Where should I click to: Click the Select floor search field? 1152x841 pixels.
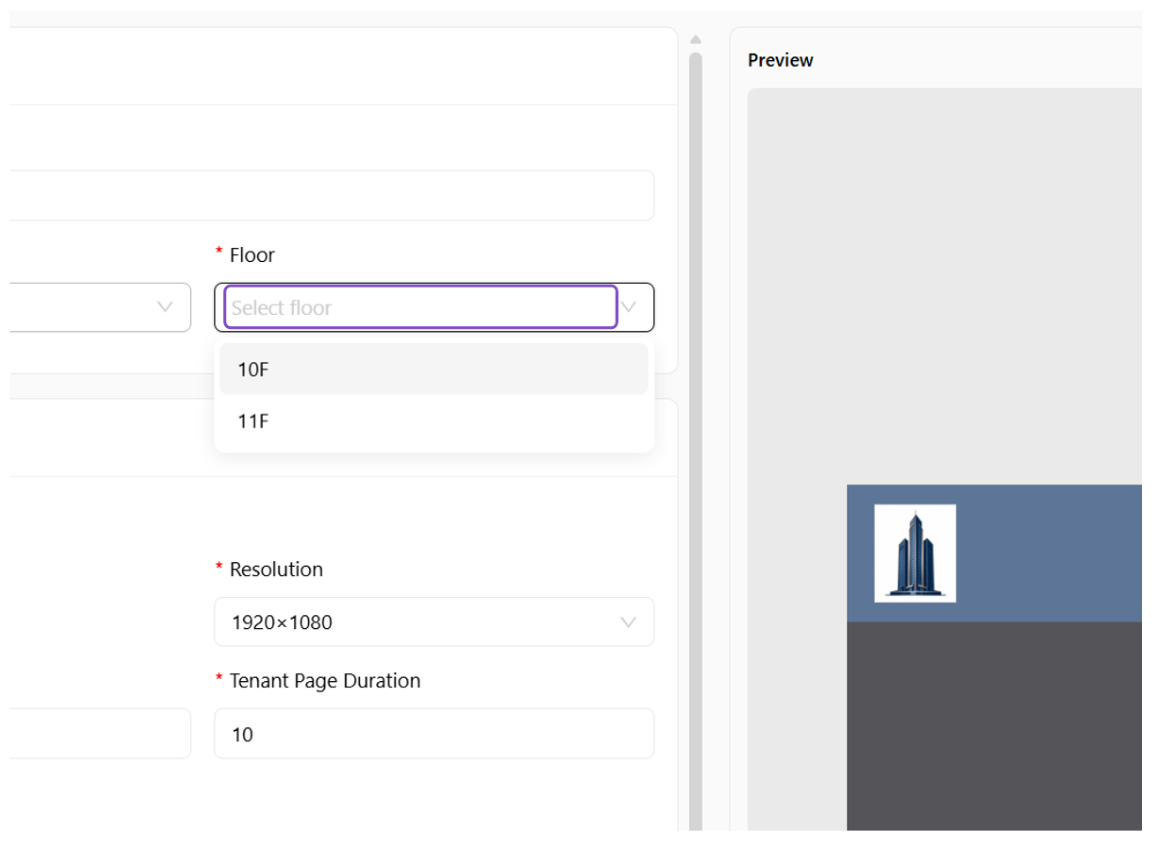click(420, 307)
